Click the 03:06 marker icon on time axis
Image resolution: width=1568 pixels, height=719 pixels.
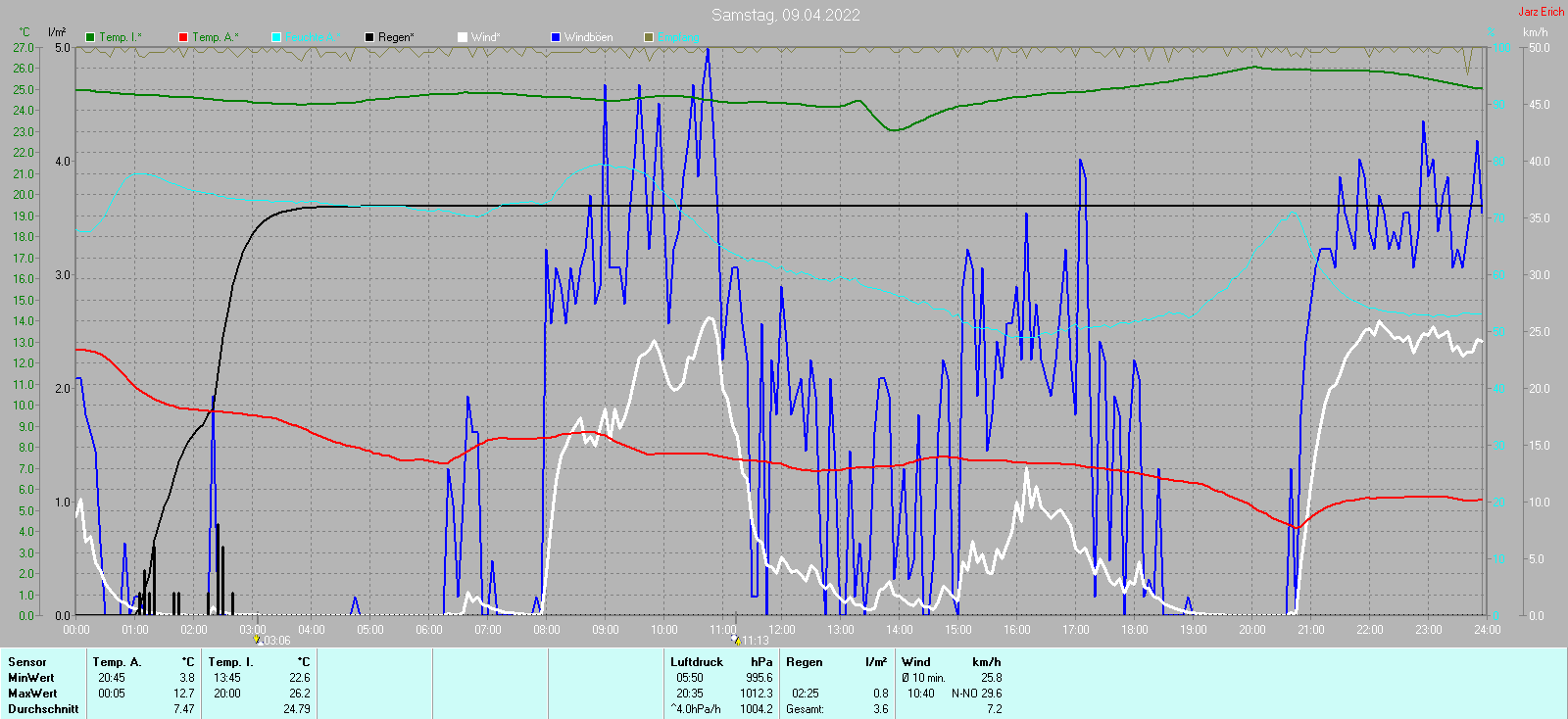[258, 641]
